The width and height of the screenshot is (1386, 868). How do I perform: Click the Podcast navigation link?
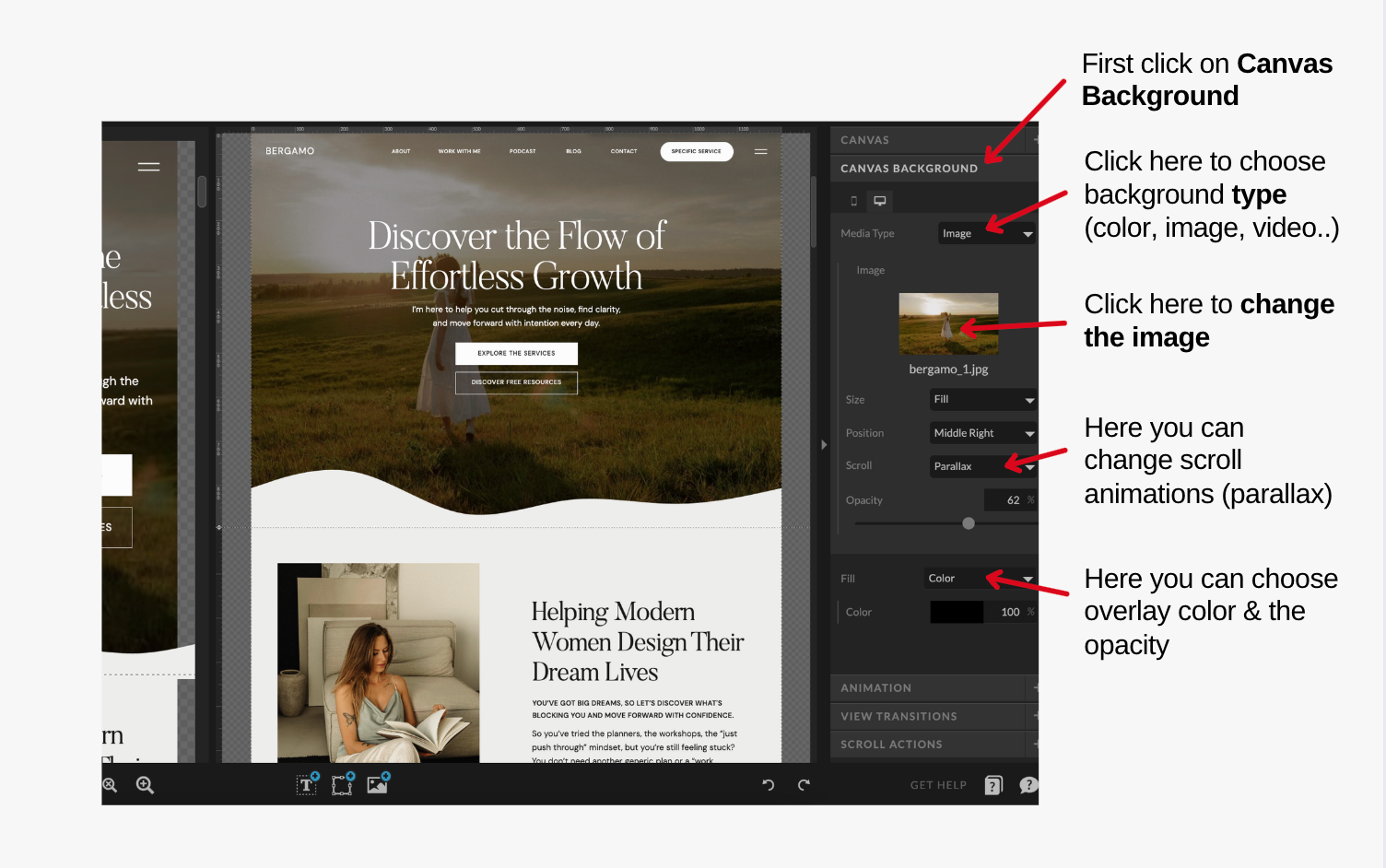pyautogui.click(x=523, y=151)
